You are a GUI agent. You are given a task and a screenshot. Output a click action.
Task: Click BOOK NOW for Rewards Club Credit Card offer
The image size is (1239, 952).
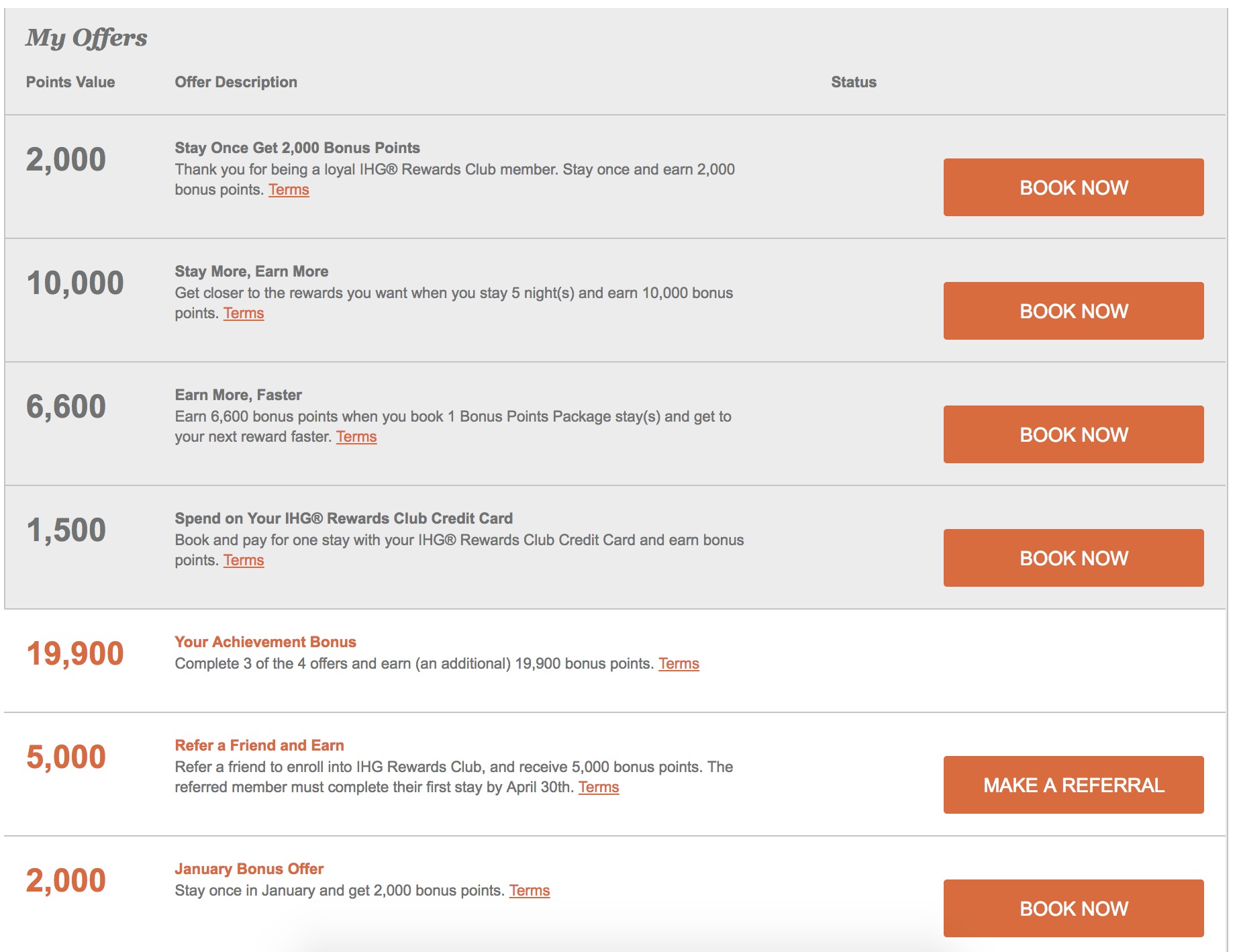click(1073, 558)
